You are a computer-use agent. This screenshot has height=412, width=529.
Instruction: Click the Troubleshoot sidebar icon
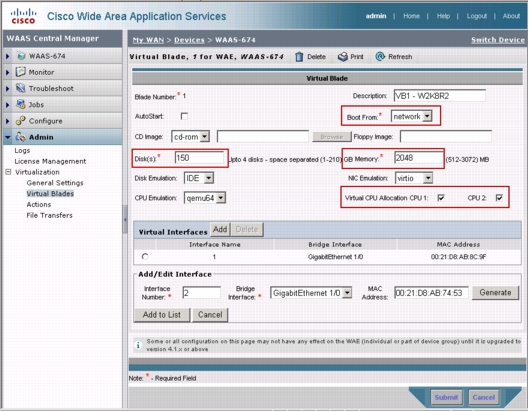[21, 88]
